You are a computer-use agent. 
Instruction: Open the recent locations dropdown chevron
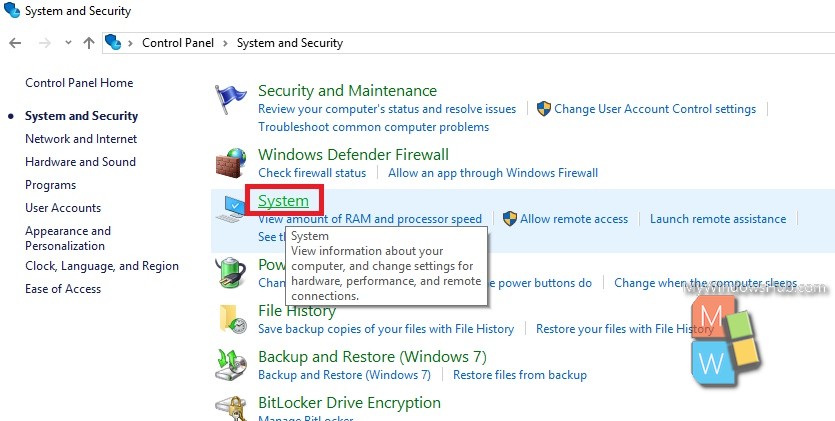tap(68, 43)
